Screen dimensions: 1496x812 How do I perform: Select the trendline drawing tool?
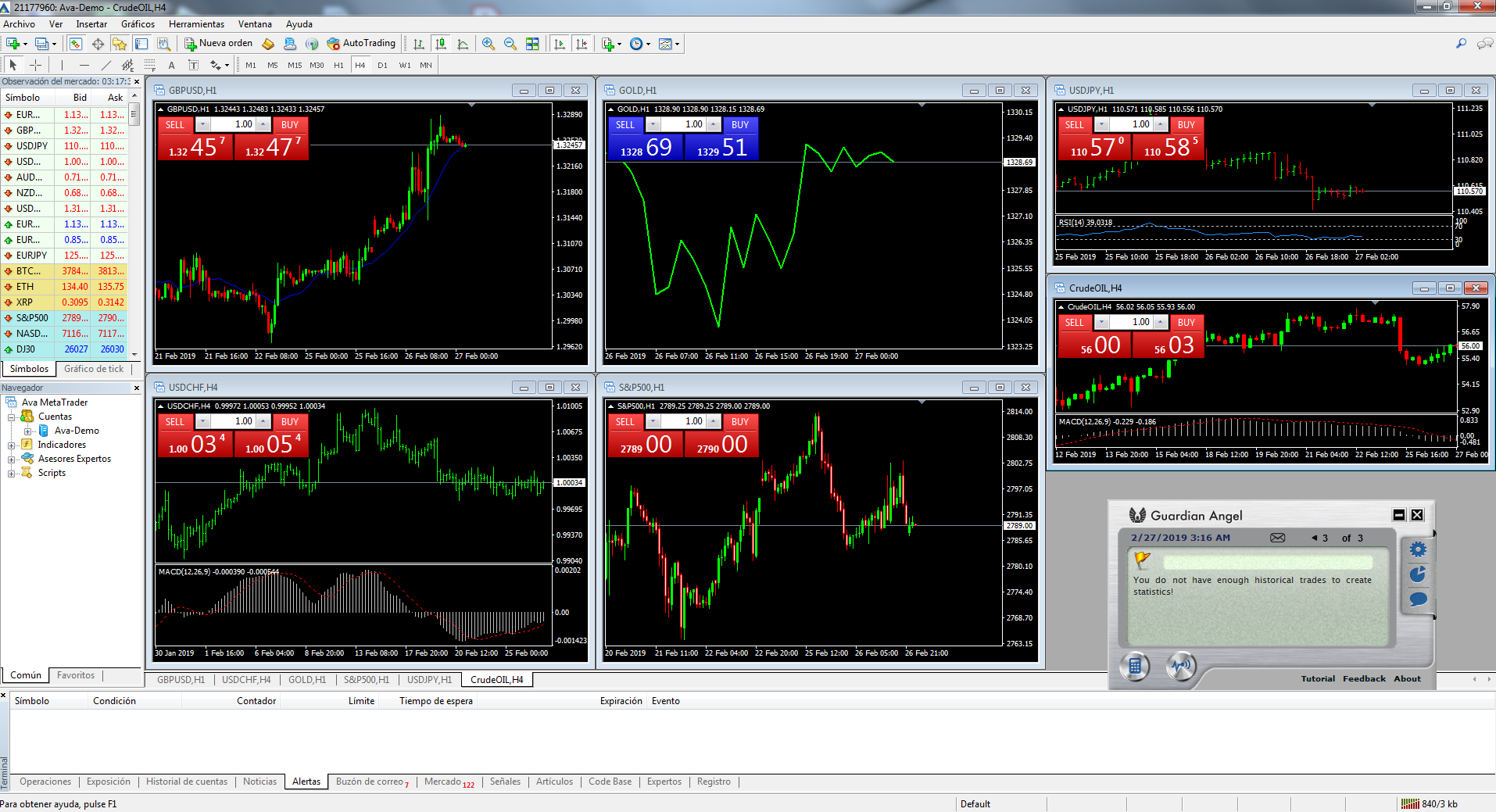(x=106, y=65)
